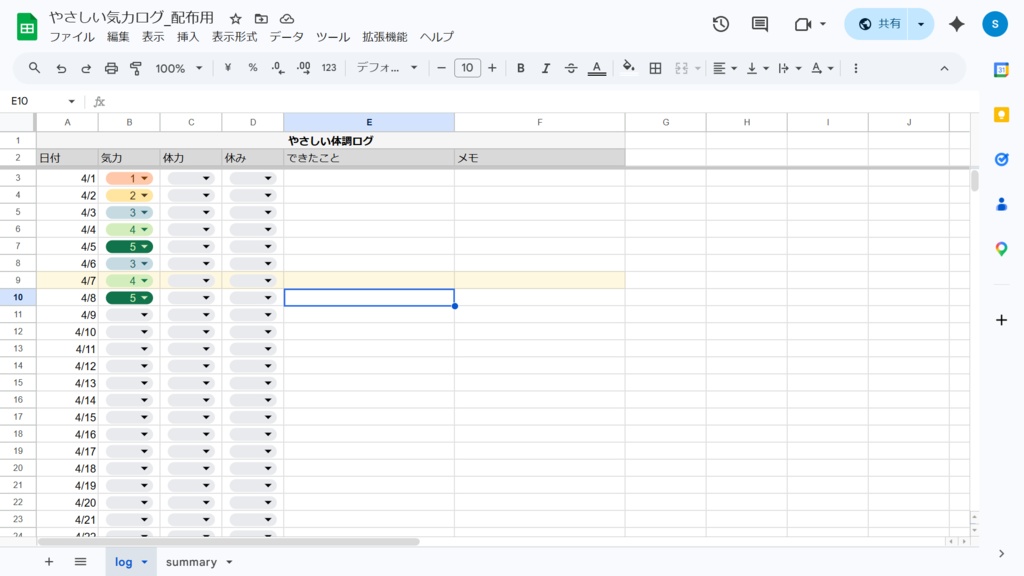This screenshot has width=1024, height=576.
Task: Move the file to a folder
Action: [x=261, y=19]
